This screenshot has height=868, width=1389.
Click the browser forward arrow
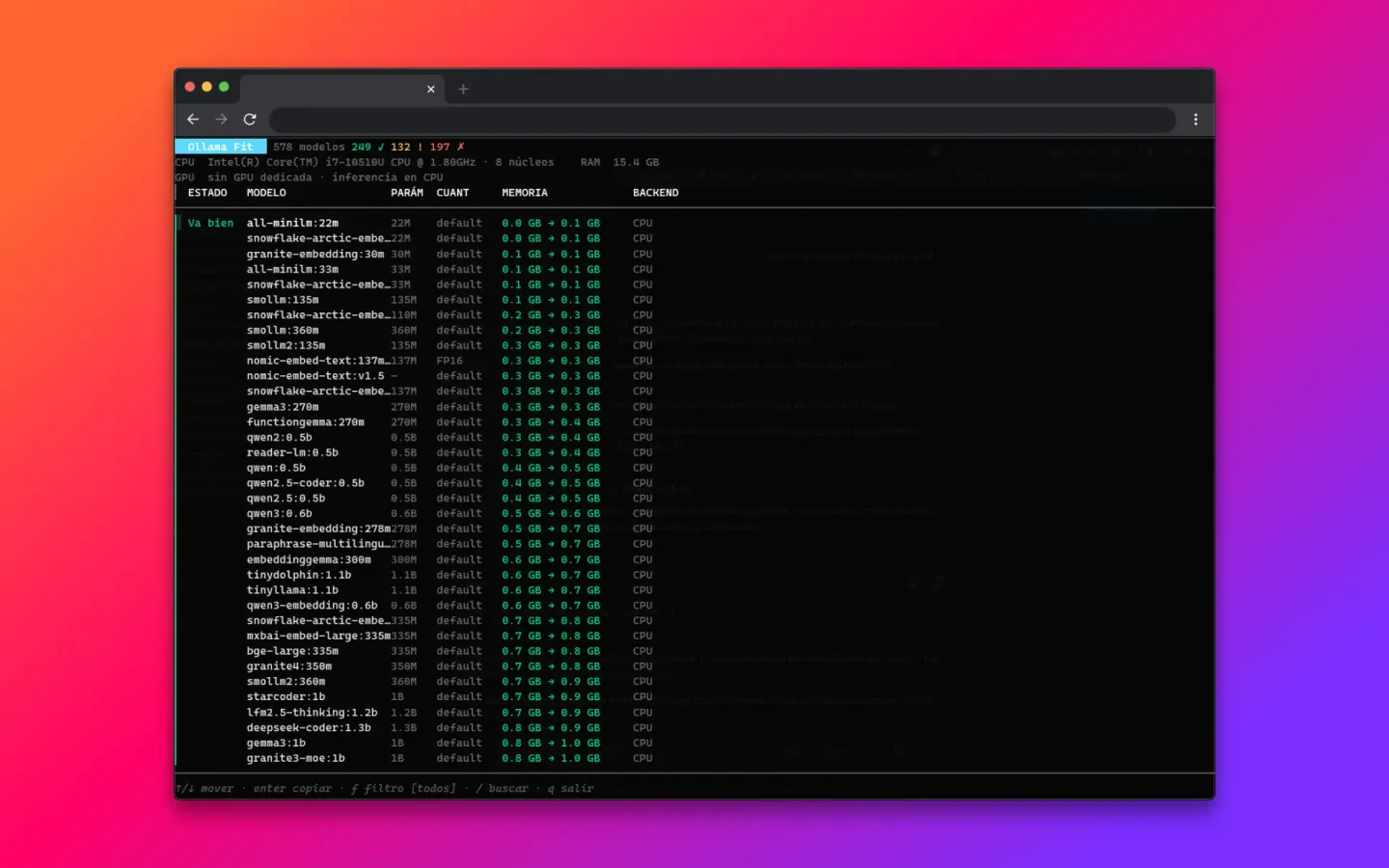tap(221, 119)
